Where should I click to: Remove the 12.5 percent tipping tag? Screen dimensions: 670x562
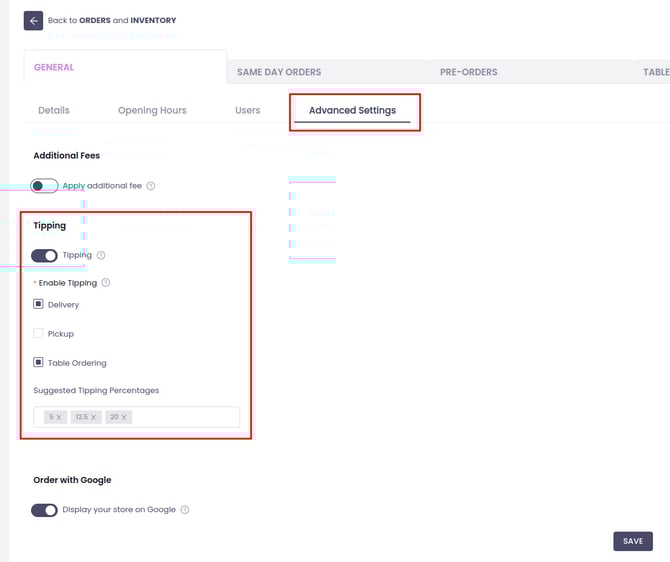click(x=94, y=417)
